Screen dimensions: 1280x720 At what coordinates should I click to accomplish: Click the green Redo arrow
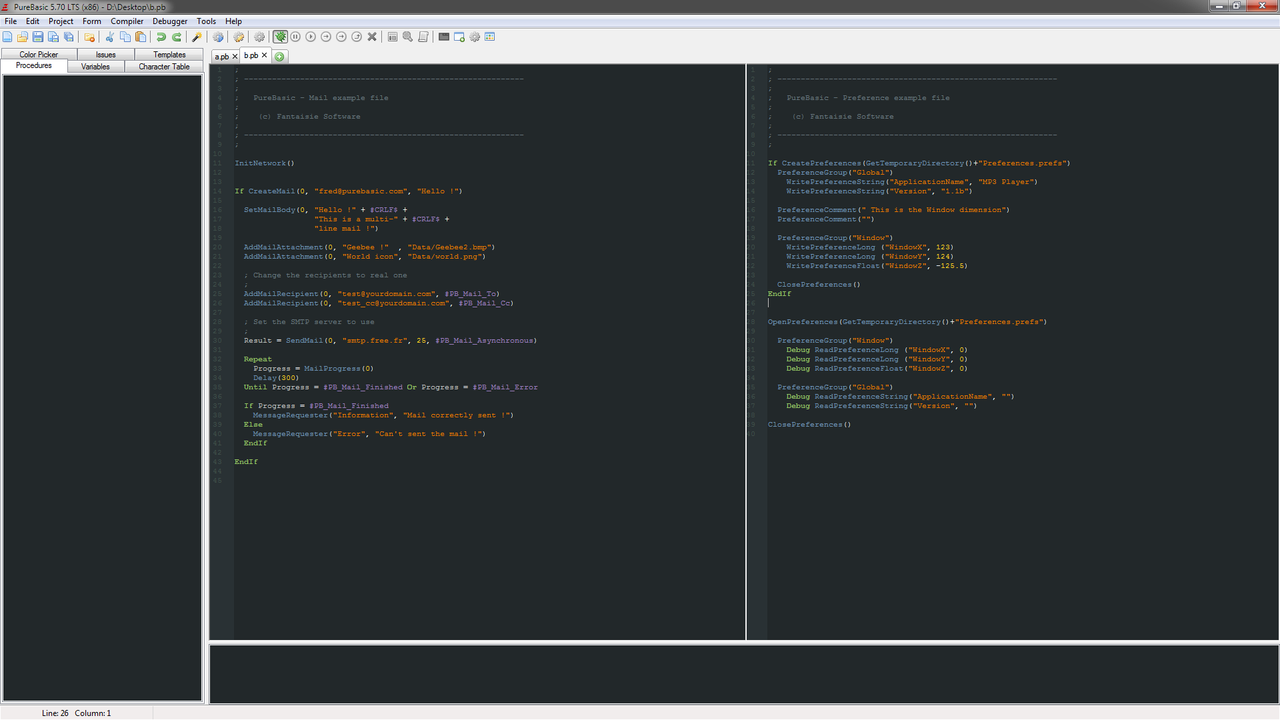177,37
